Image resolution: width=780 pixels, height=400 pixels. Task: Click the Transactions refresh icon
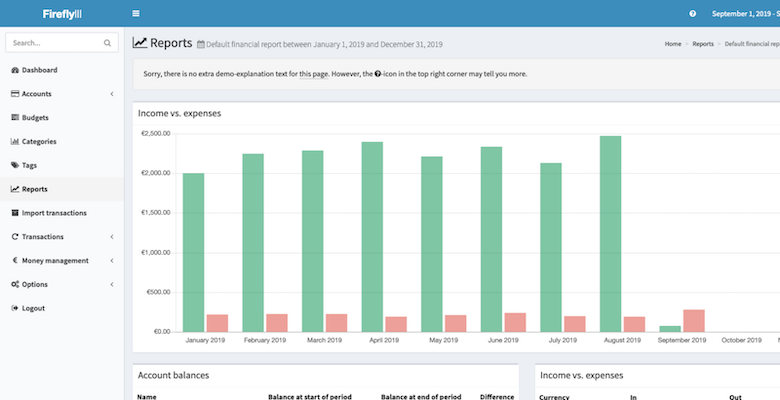(x=14, y=237)
